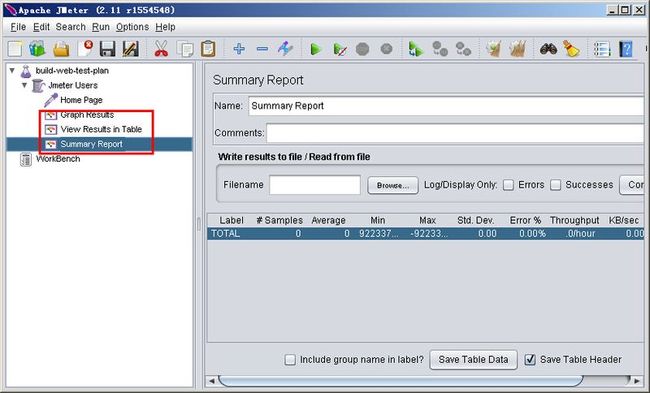Collapse the Jmeter Users thread group
The image size is (650, 393).
point(24,85)
